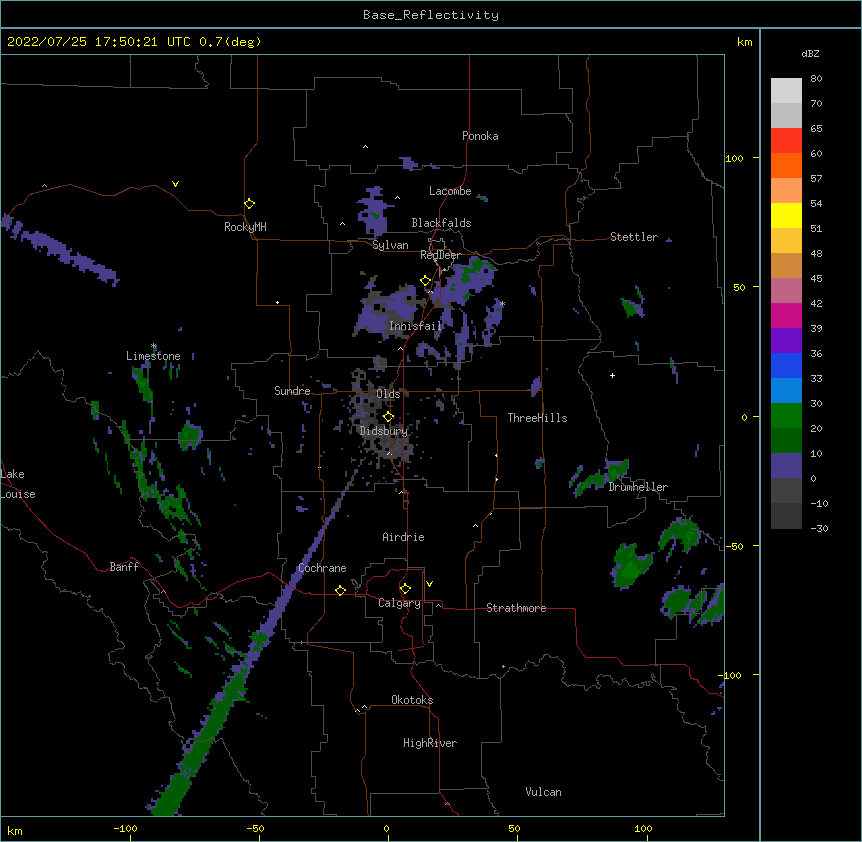Click the 80 value in dBZ legend
Screen dimensions: 862x842
[x=816, y=79]
